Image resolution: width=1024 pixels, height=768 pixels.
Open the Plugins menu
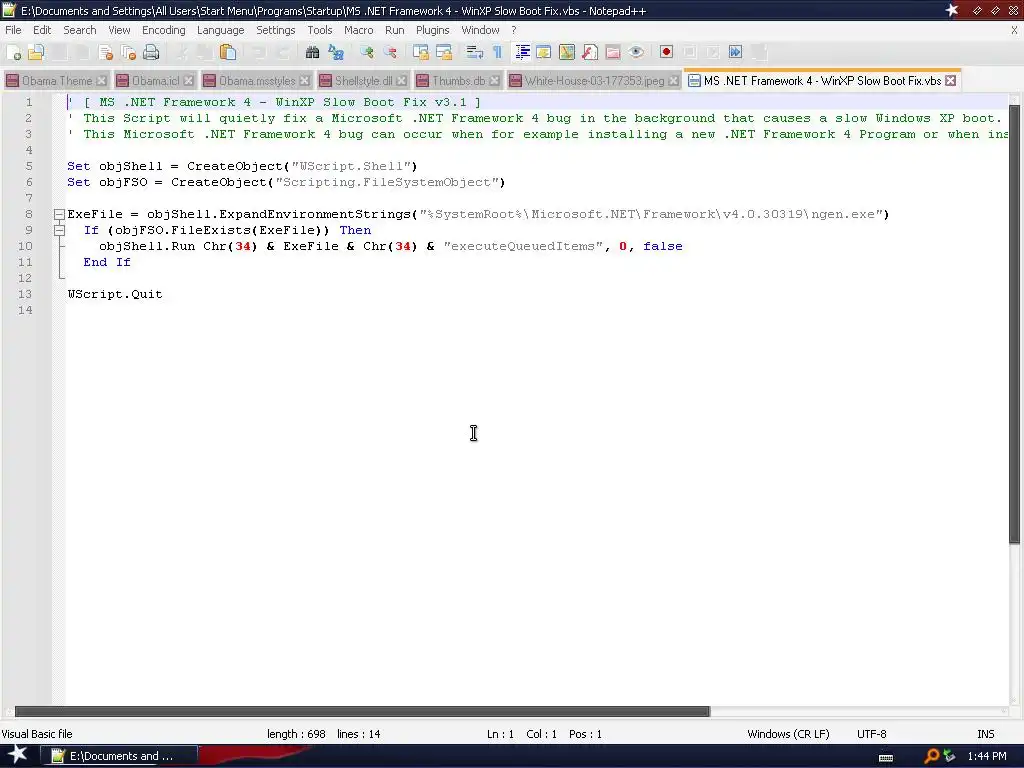pos(432,30)
